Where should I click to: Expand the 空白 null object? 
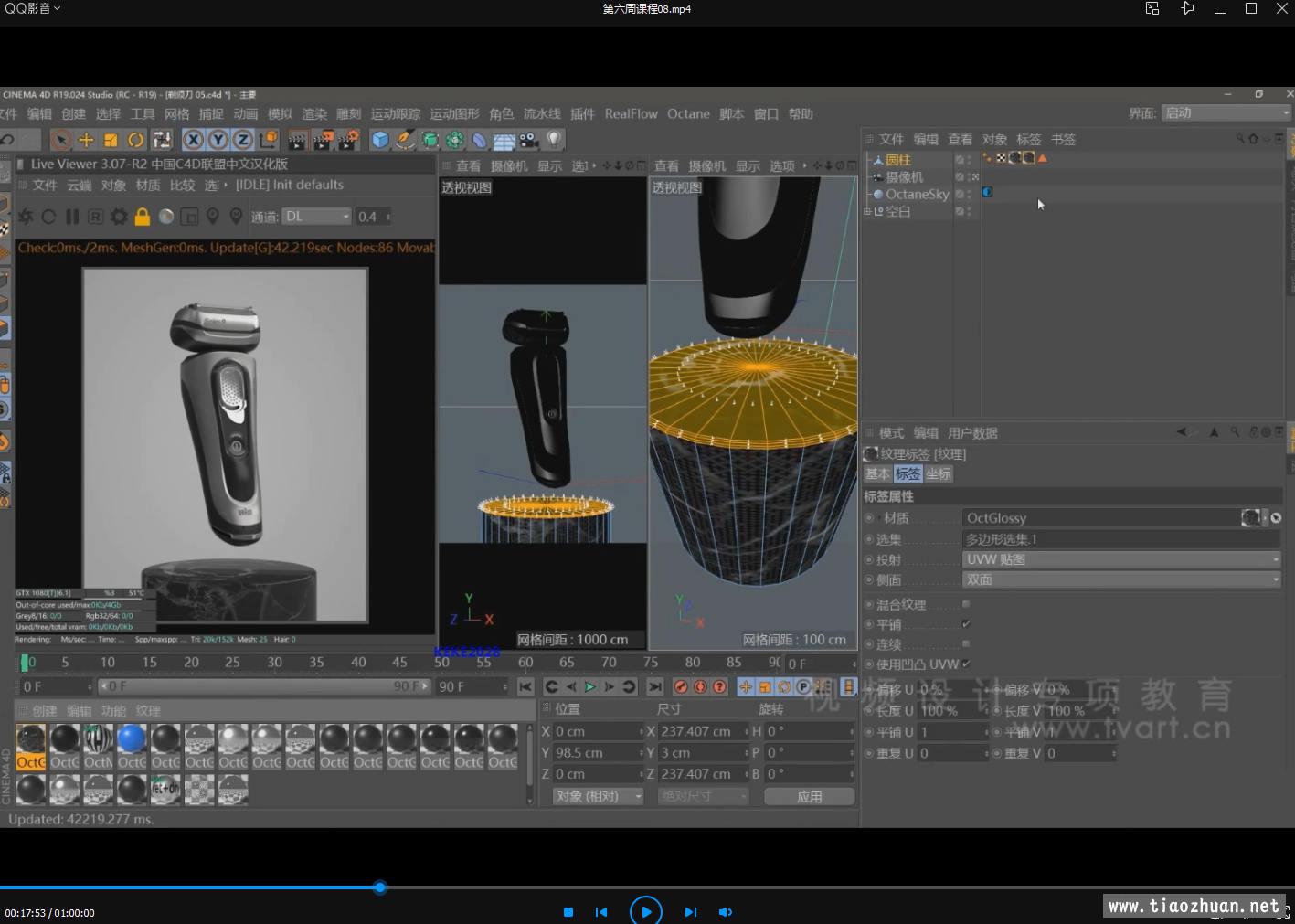pyautogui.click(x=867, y=211)
